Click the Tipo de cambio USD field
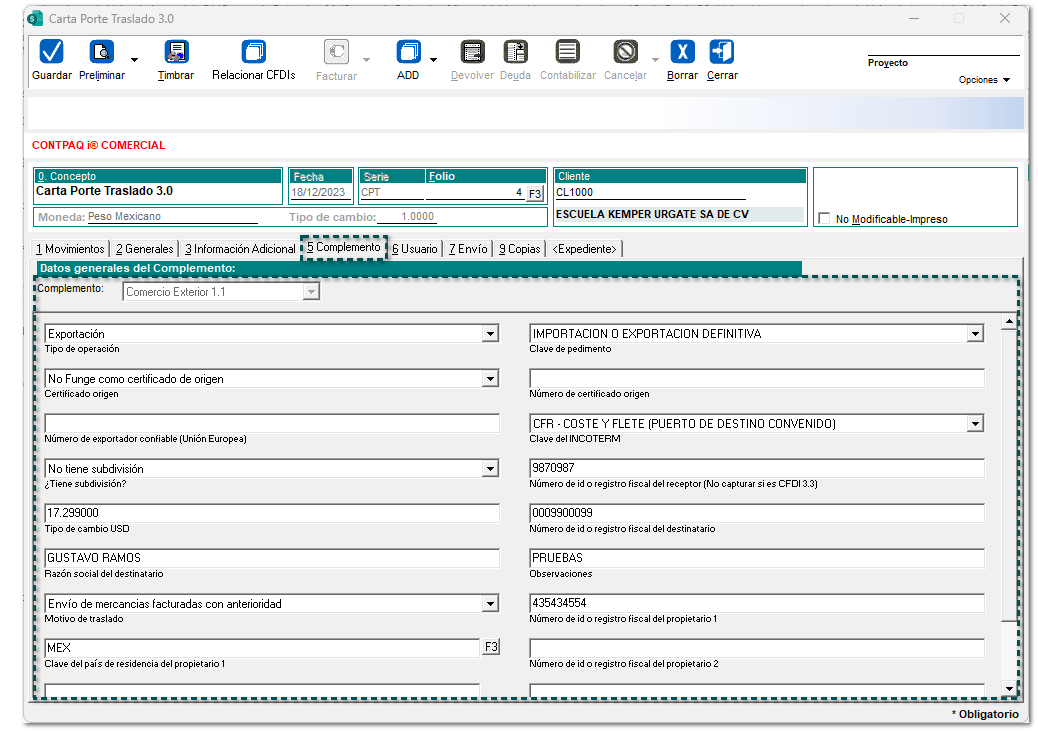 coord(271,513)
